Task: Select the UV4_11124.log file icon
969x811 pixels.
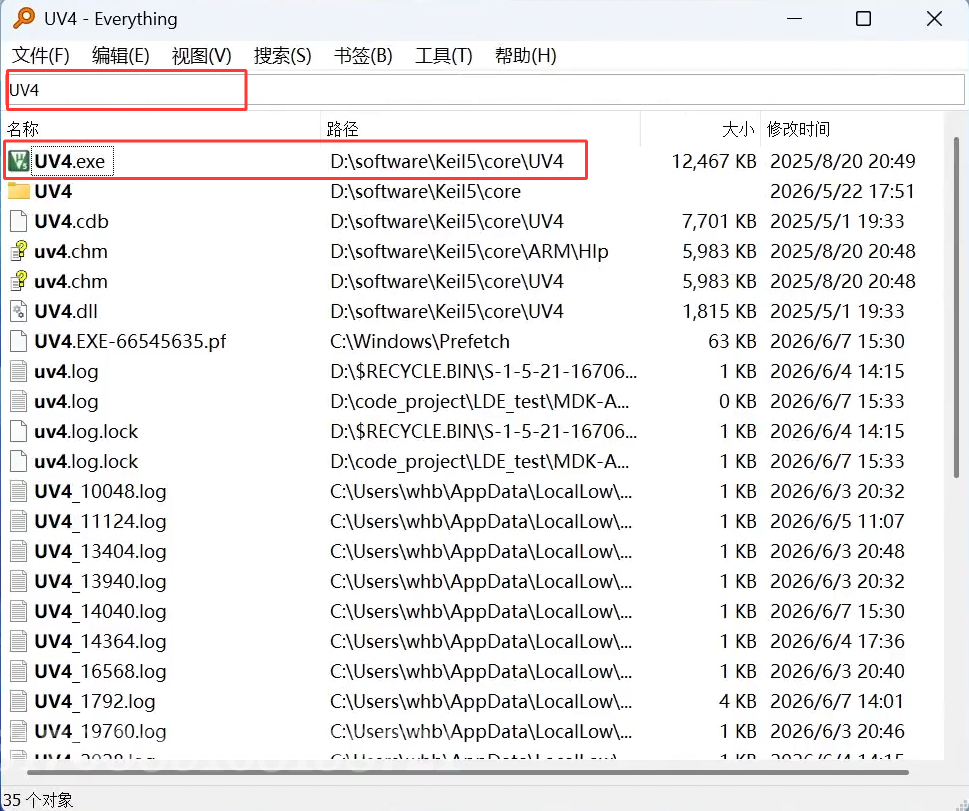Action: coord(19,521)
